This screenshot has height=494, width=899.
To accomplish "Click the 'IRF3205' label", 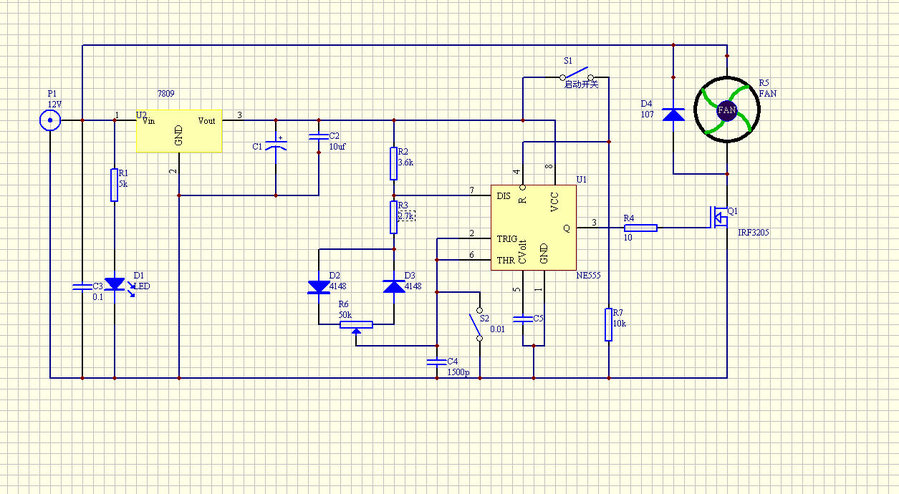I will pyautogui.click(x=753, y=233).
